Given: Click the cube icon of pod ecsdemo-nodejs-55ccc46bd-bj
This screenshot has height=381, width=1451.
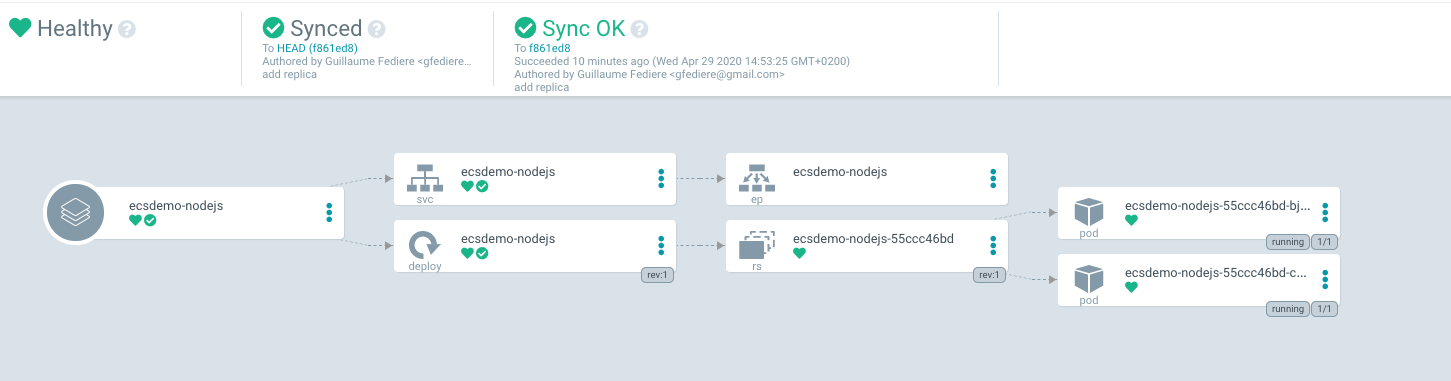Looking at the screenshot, I should click(x=1089, y=211).
